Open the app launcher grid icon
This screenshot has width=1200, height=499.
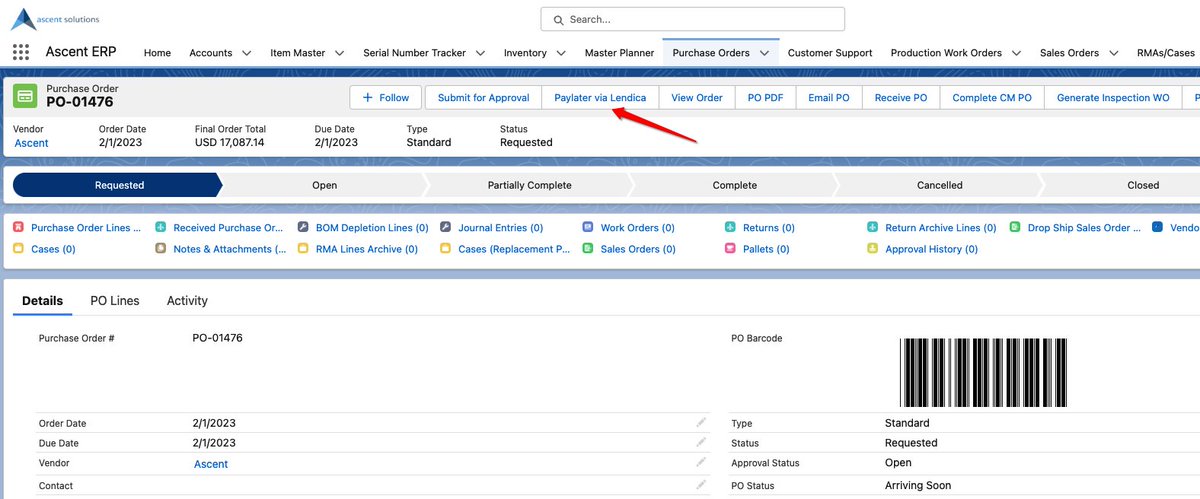coord(20,53)
